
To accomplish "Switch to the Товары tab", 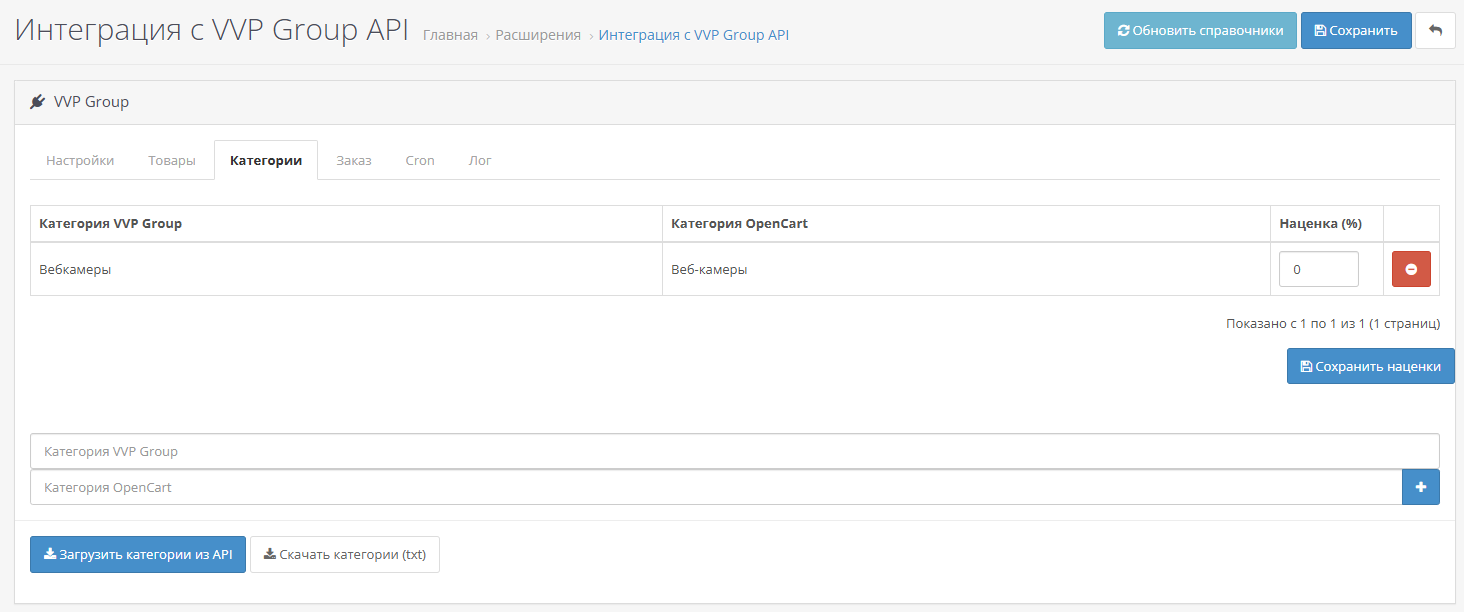I will 172,160.
